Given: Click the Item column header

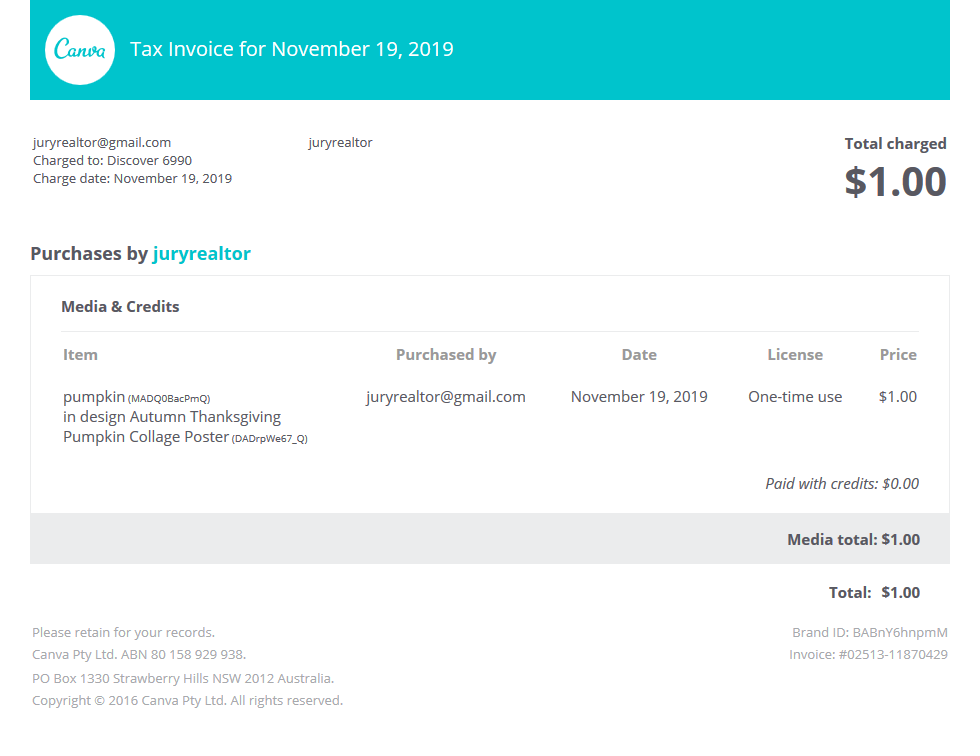Looking at the screenshot, I should [x=80, y=355].
